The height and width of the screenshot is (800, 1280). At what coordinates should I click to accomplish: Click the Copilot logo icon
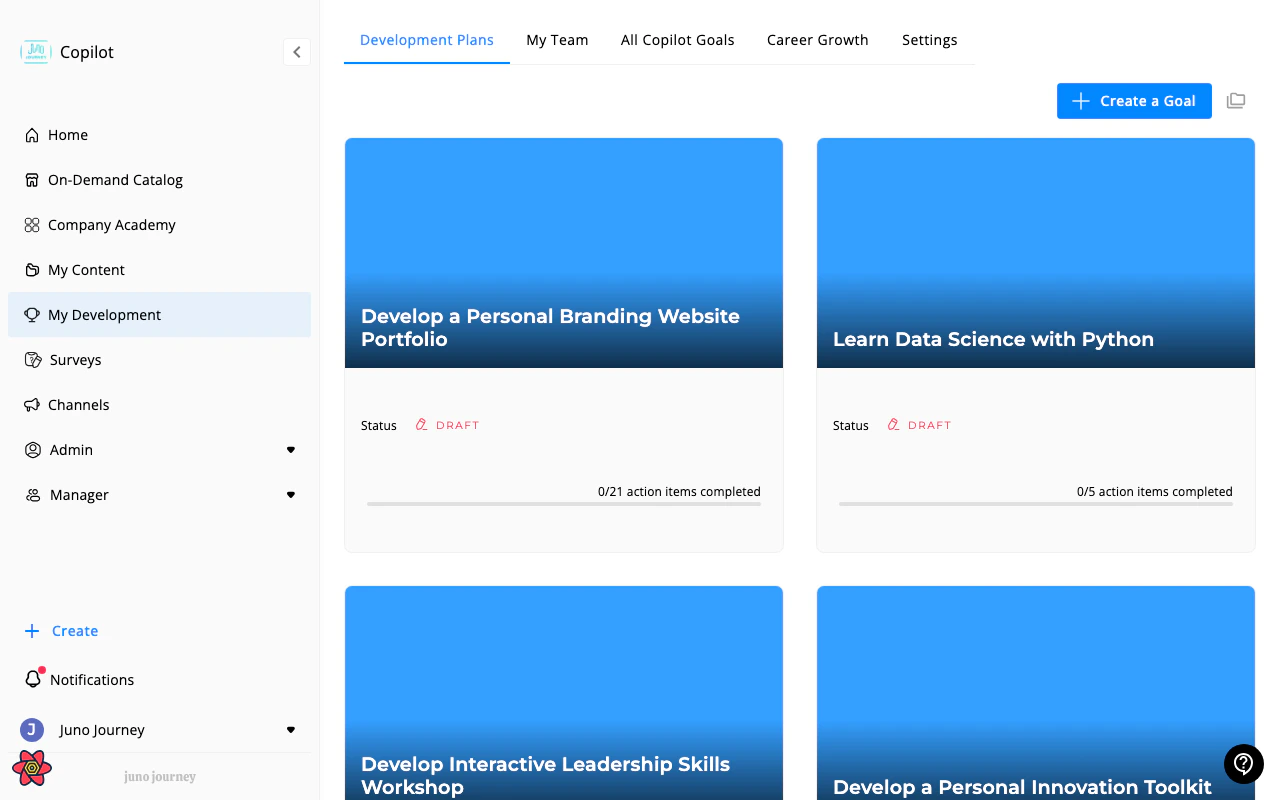(35, 52)
